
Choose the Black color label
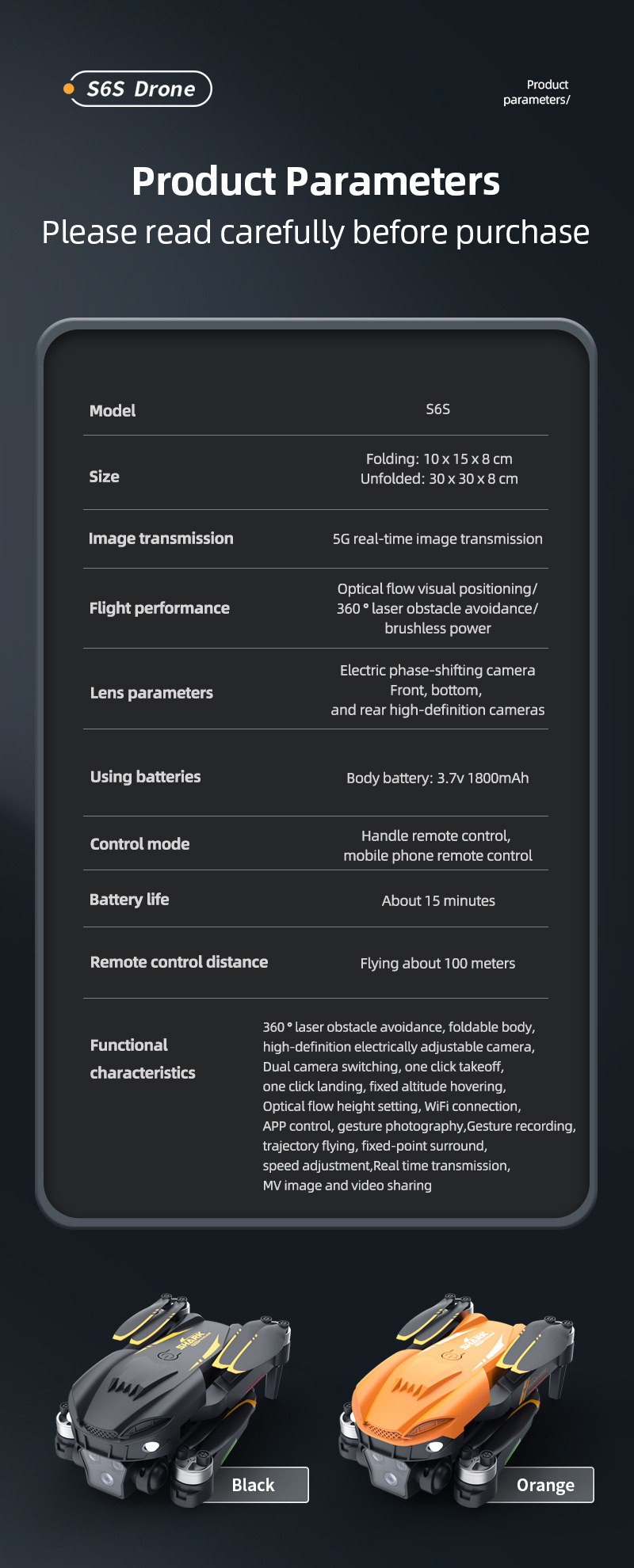coord(254,1485)
